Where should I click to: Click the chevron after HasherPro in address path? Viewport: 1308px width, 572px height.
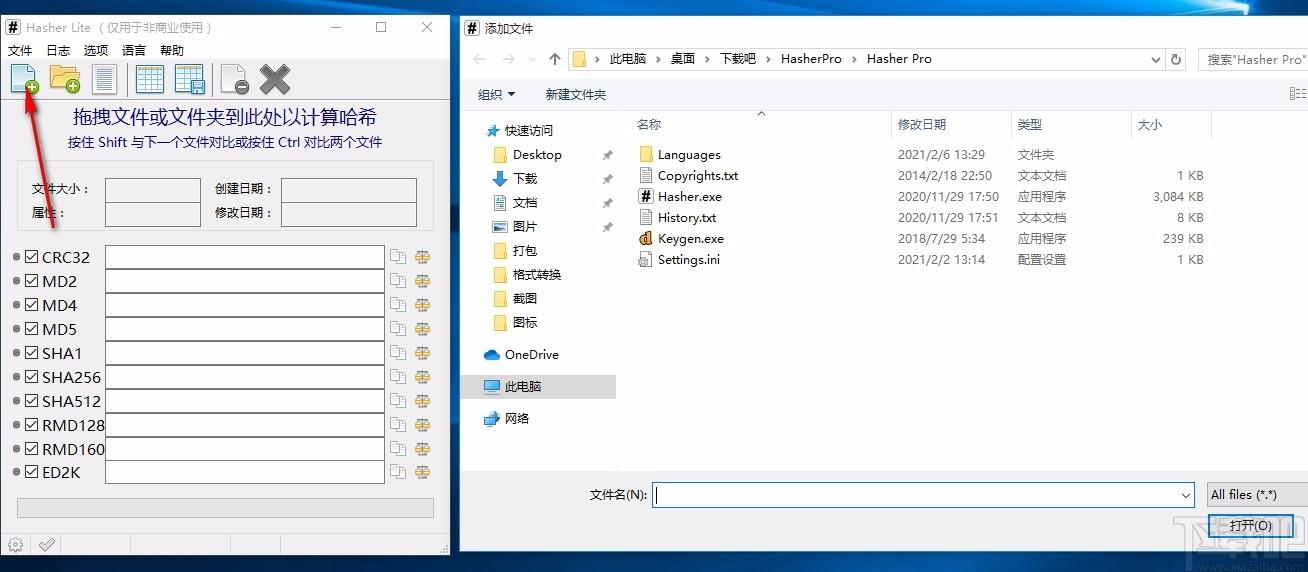pyautogui.click(x=855, y=59)
